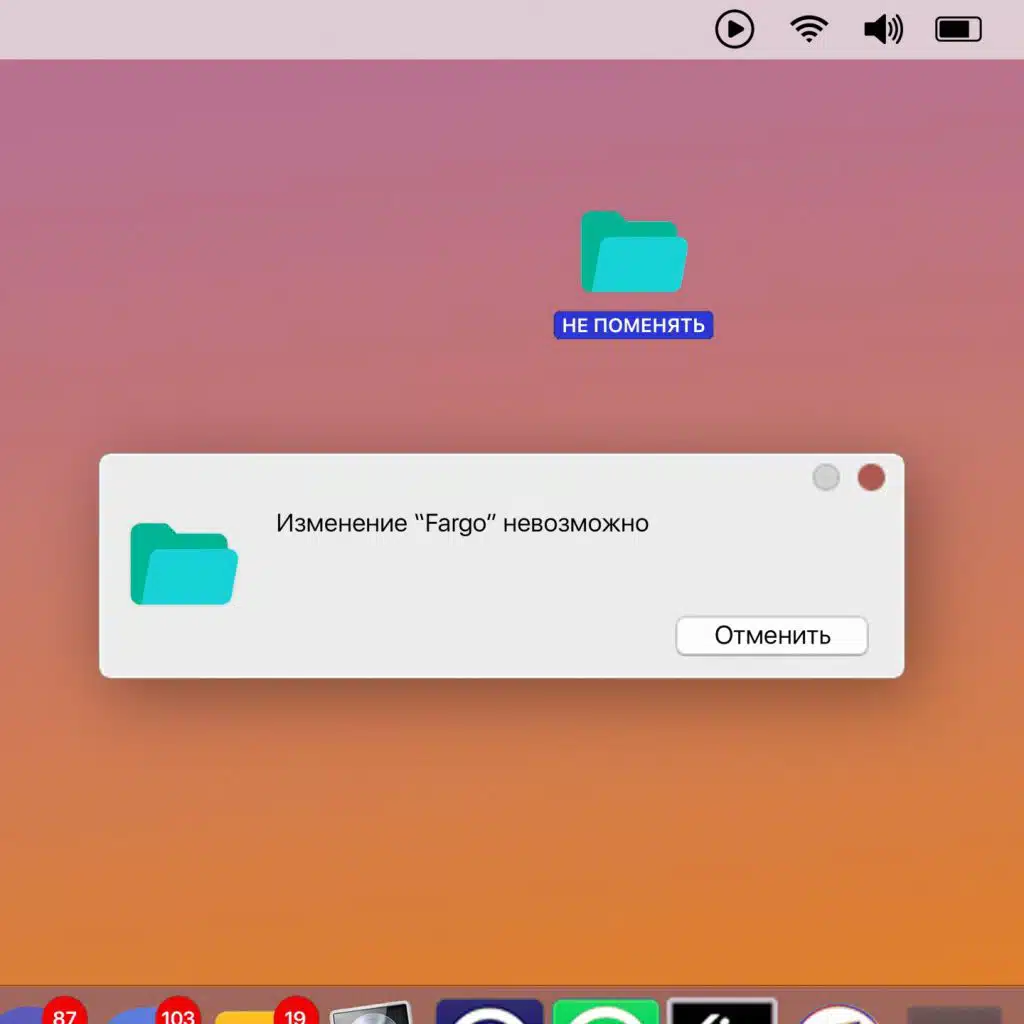
Task: Select the teal folder on the desktop
Action: [x=634, y=252]
